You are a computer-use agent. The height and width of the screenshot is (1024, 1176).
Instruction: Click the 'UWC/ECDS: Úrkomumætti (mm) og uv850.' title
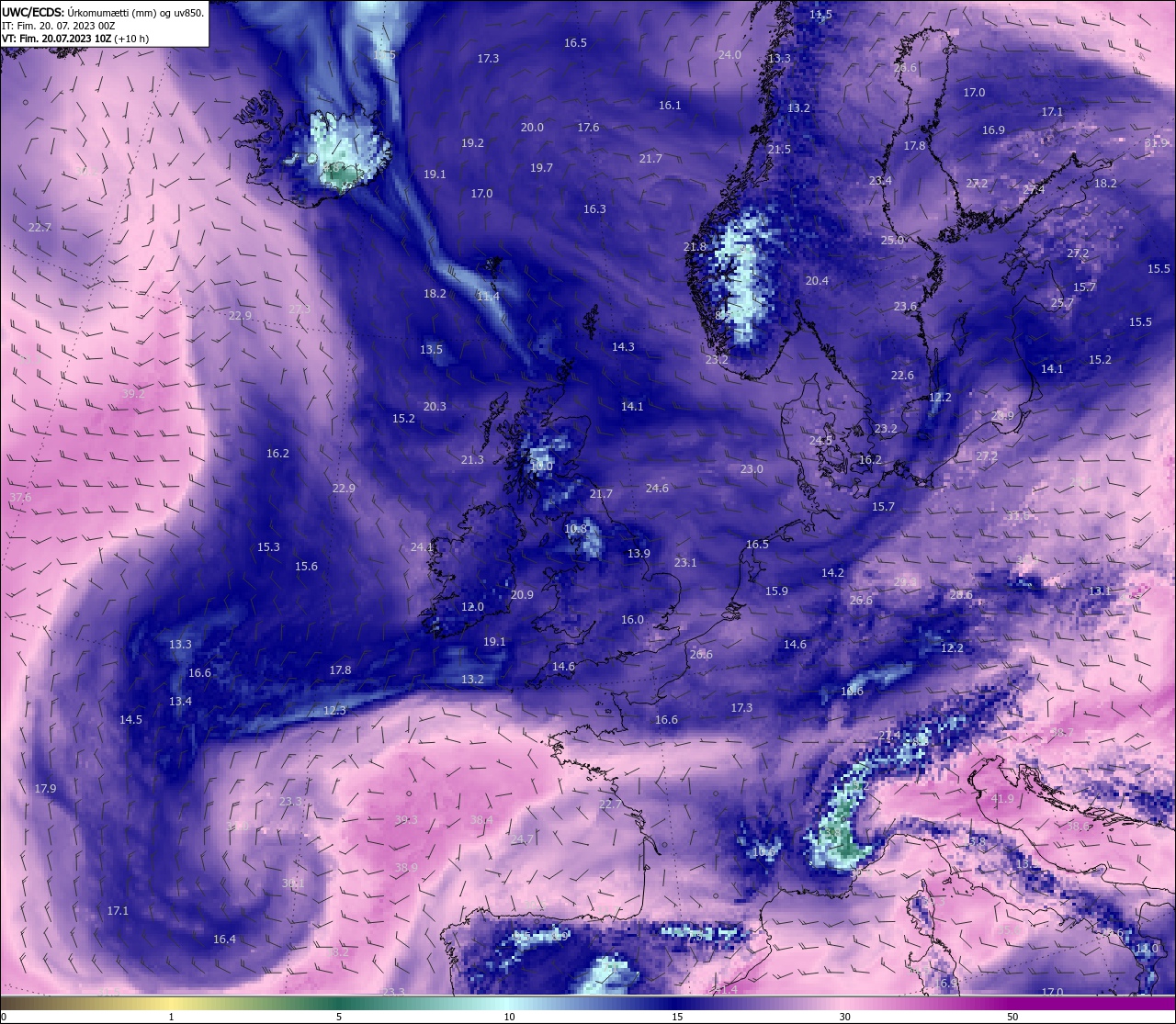click(x=103, y=12)
